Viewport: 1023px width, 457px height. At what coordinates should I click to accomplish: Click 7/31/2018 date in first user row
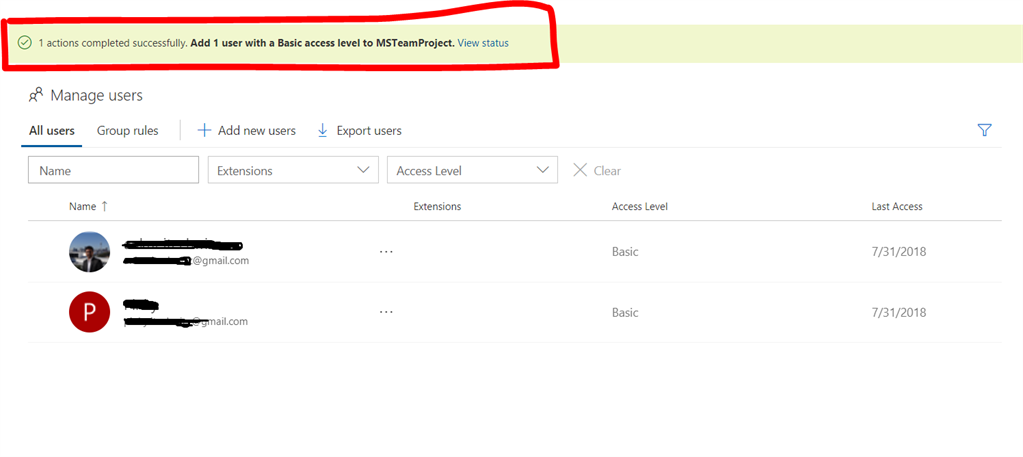click(899, 251)
